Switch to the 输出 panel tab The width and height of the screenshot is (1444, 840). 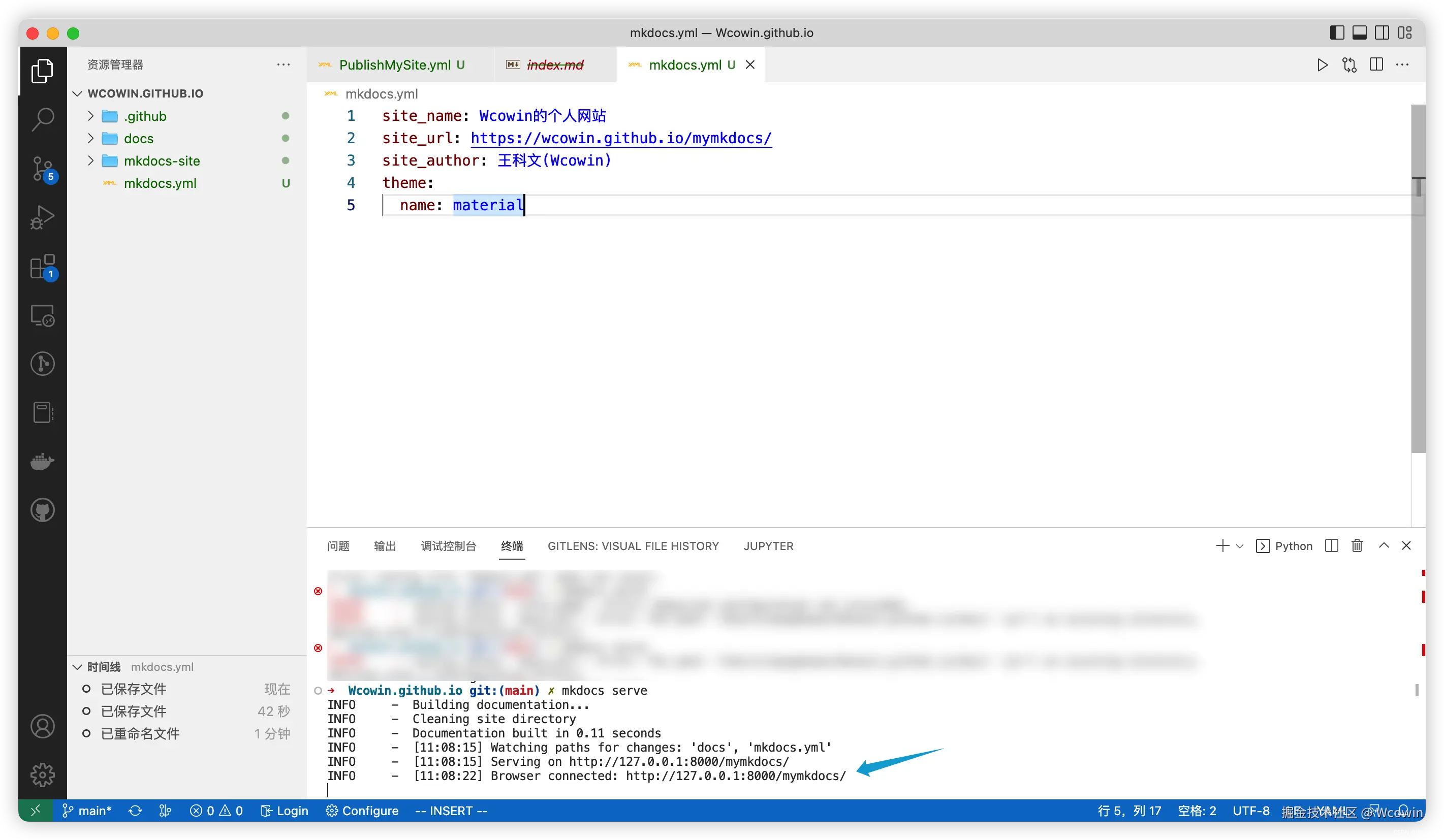coord(385,546)
